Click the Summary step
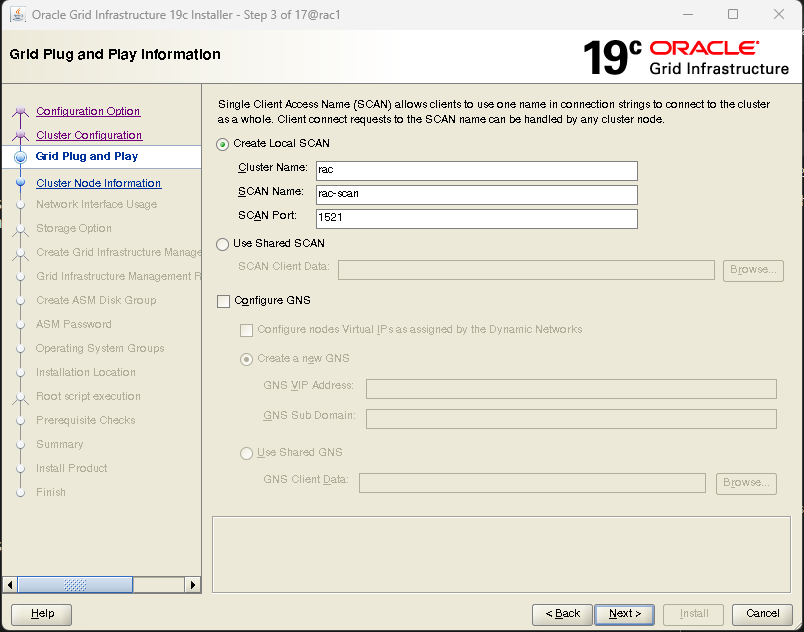This screenshot has width=804, height=632. click(59, 444)
